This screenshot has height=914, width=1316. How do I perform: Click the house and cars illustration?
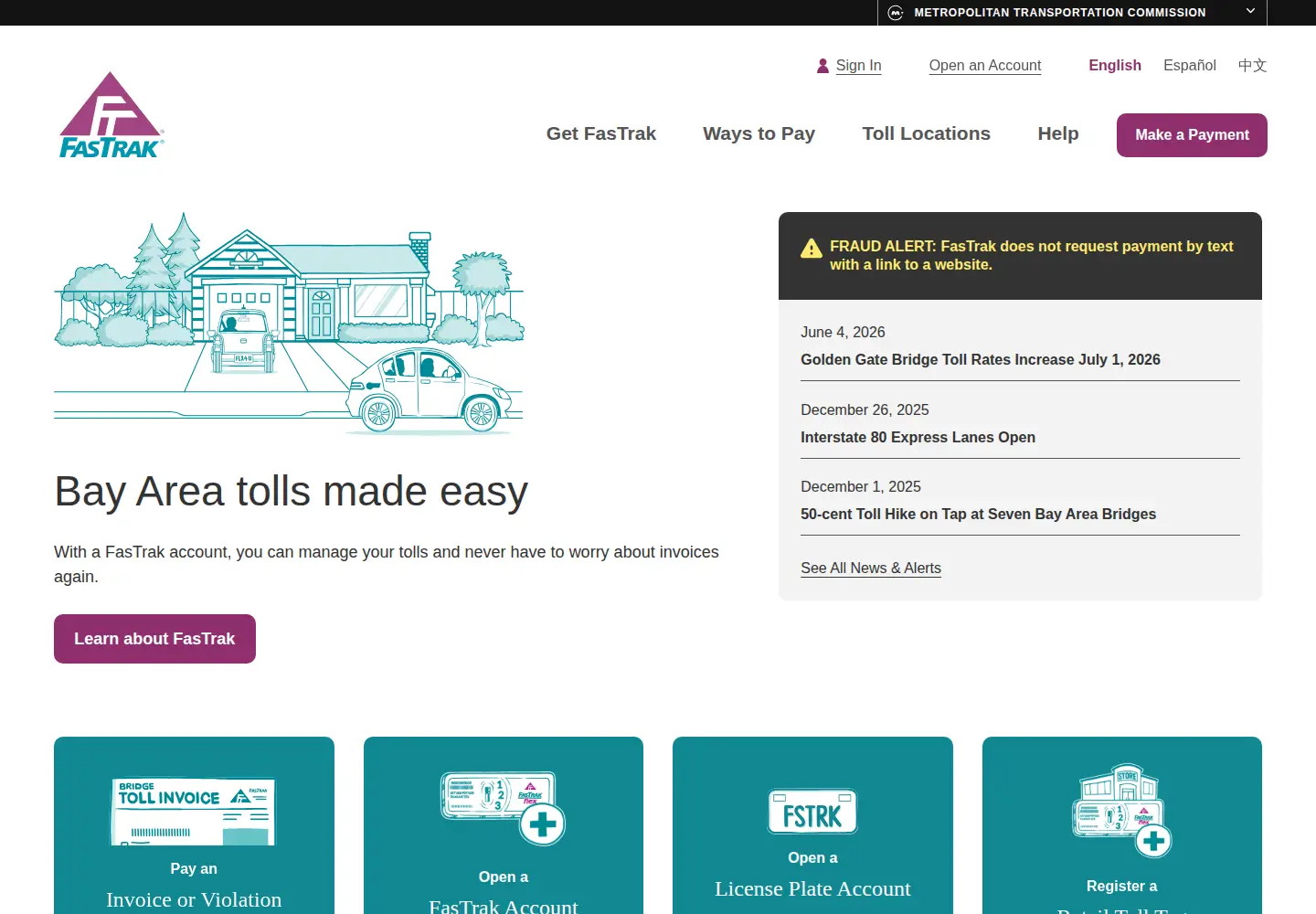[289, 324]
